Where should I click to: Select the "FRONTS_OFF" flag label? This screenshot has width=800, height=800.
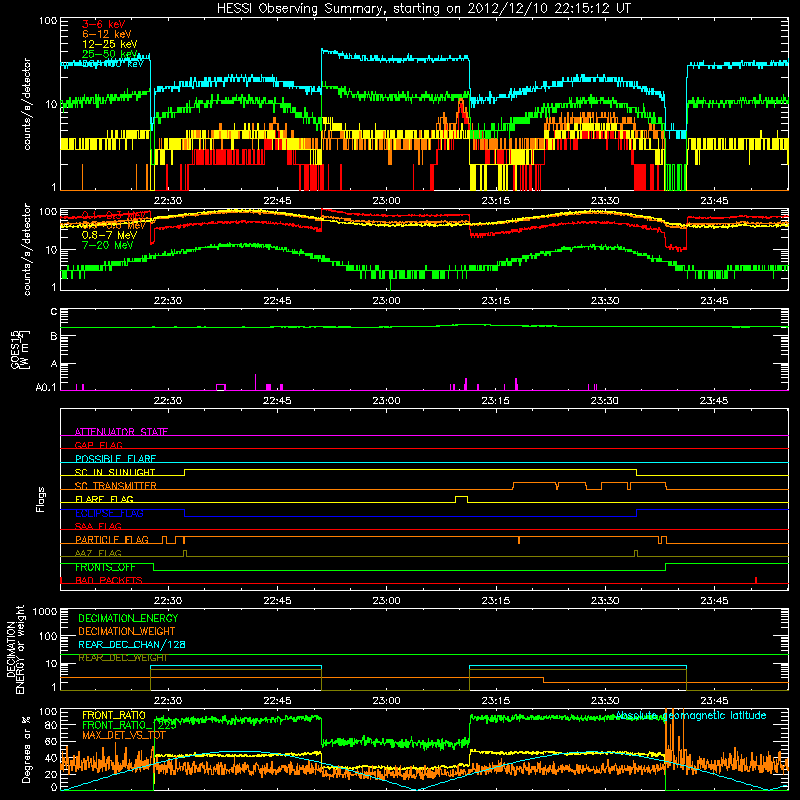pos(105,567)
